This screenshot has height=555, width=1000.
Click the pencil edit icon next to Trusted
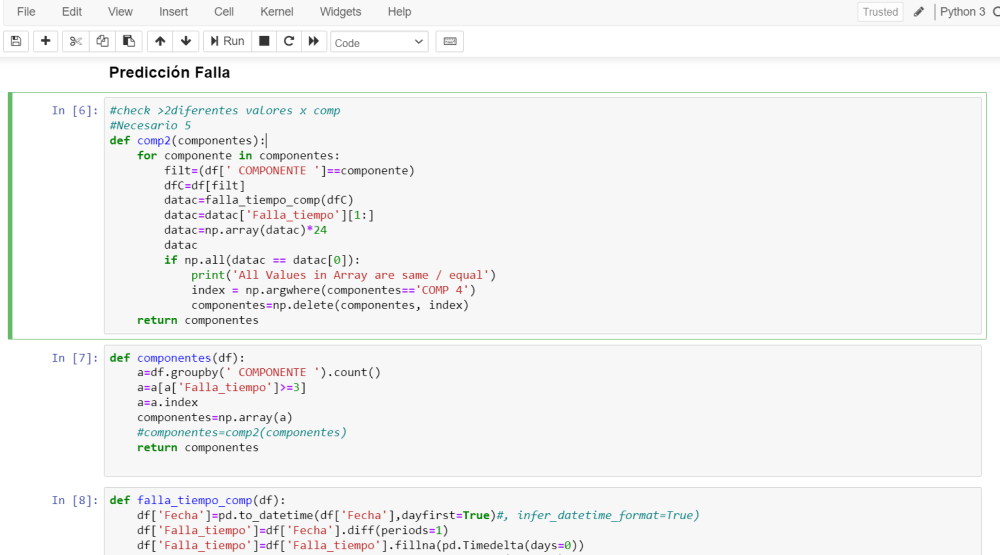pyautogui.click(x=919, y=11)
